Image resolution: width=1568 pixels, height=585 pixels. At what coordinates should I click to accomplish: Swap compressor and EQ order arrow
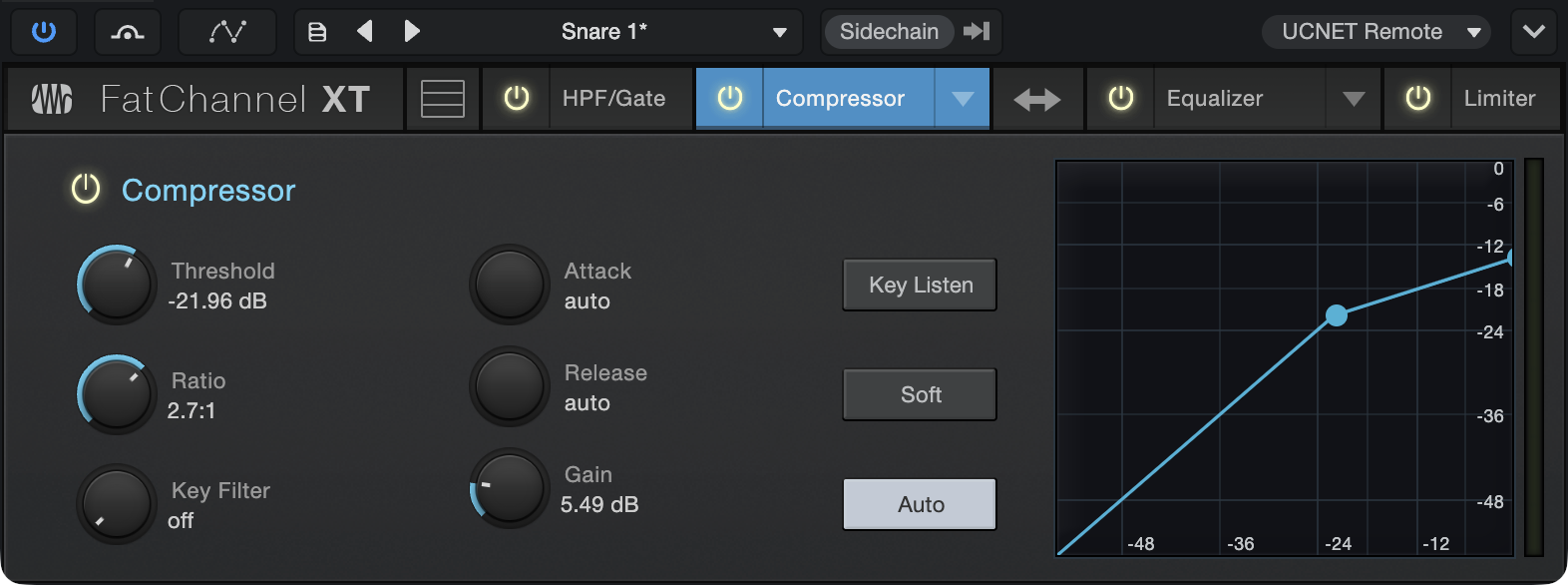(x=1037, y=99)
